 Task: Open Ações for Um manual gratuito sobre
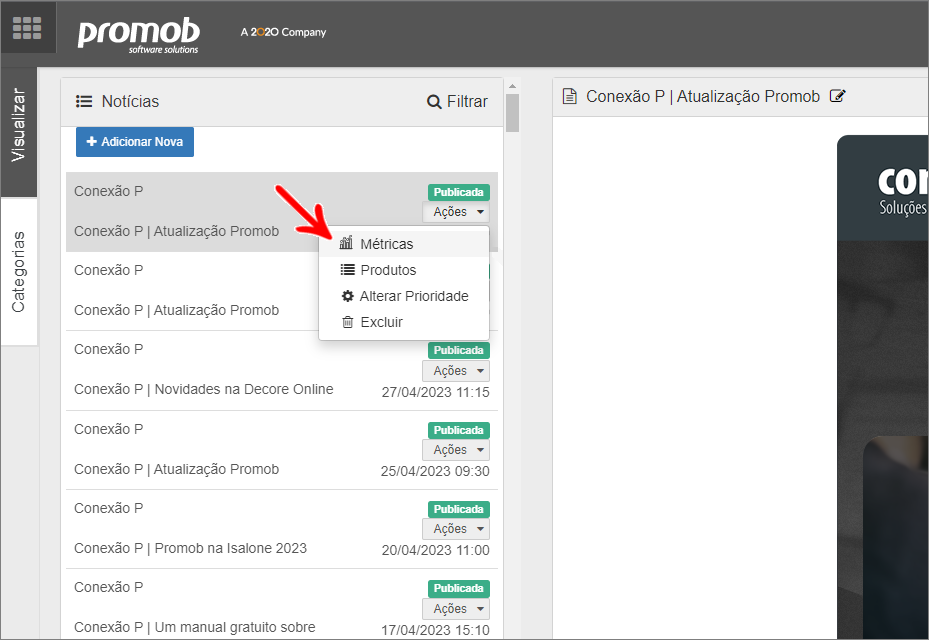456,609
